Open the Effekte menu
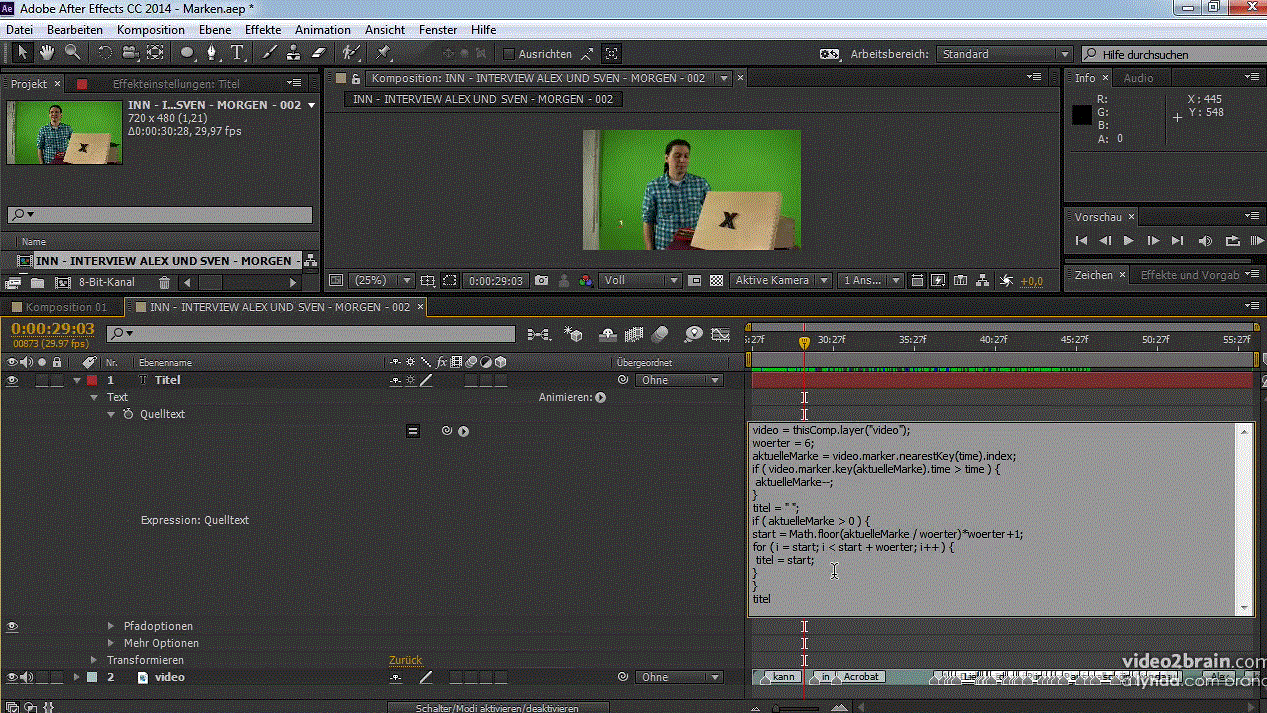 [263, 30]
